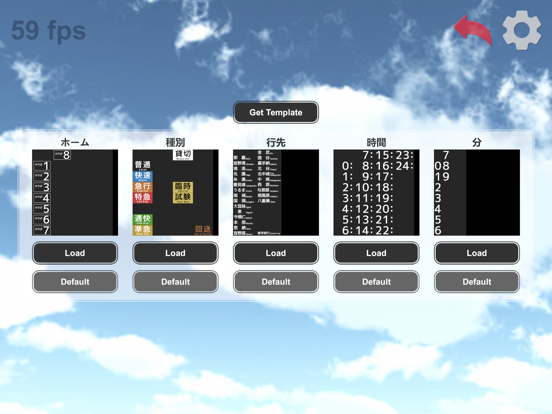Click the 時間 column heading
Image resolution: width=552 pixels, height=414 pixels.
[376, 142]
